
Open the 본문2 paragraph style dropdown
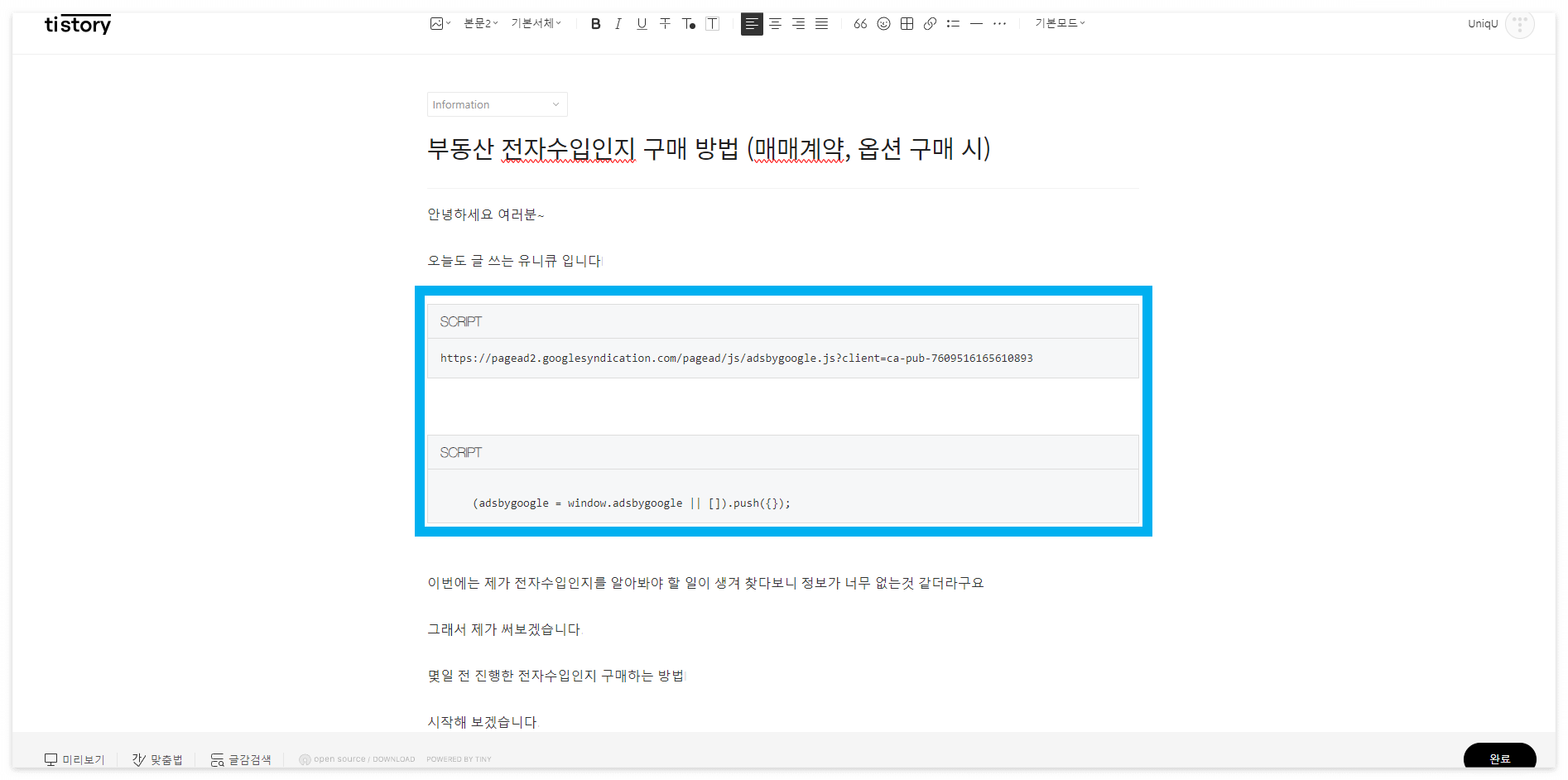click(x=481, y=24)
